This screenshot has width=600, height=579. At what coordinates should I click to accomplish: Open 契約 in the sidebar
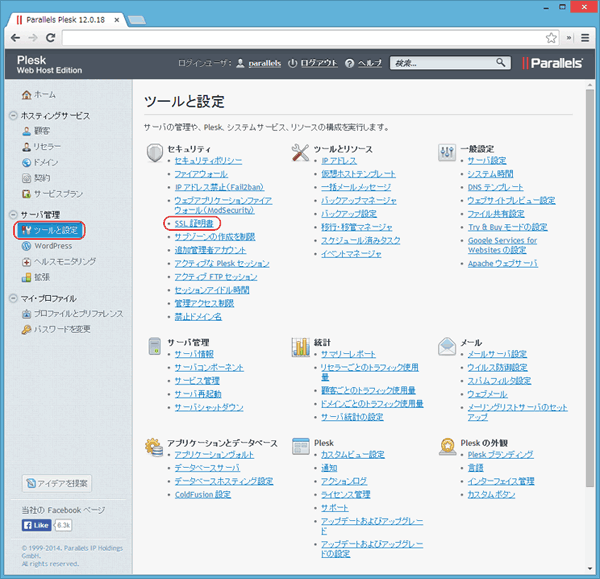point(42,178)
